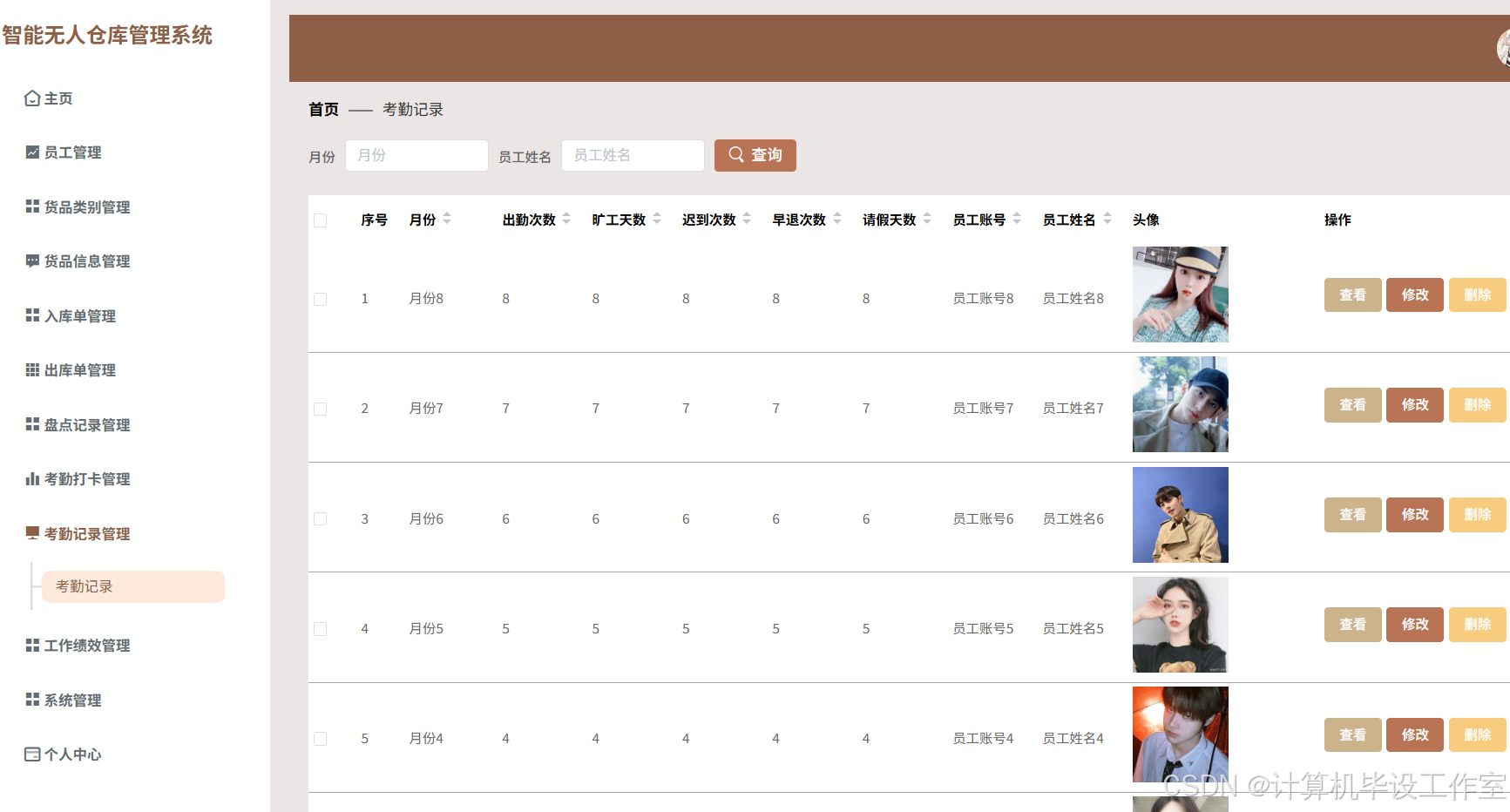Check the row with 月份4
The height and width of the screenshot is (812, 1510).
click(x=320, y=739)
